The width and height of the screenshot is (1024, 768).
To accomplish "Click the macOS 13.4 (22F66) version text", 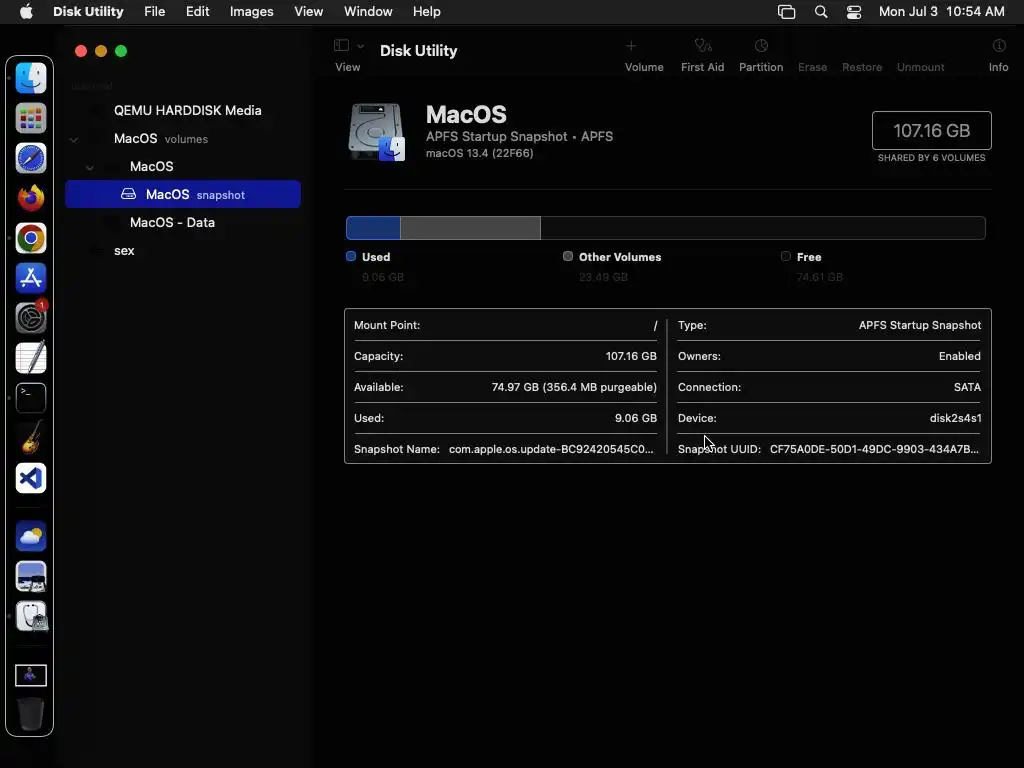I will click(479, 153).
